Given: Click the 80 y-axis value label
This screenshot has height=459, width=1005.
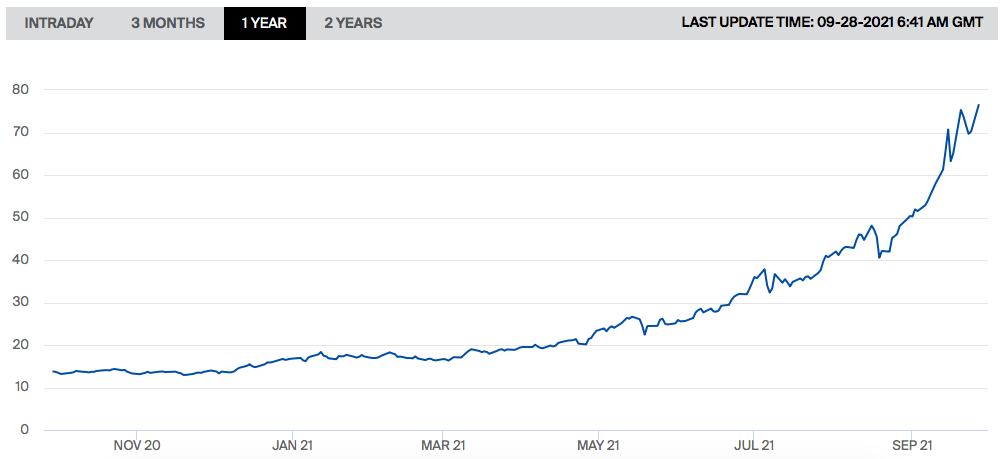Looking at the screenshot, I should (x=21, y=90).
